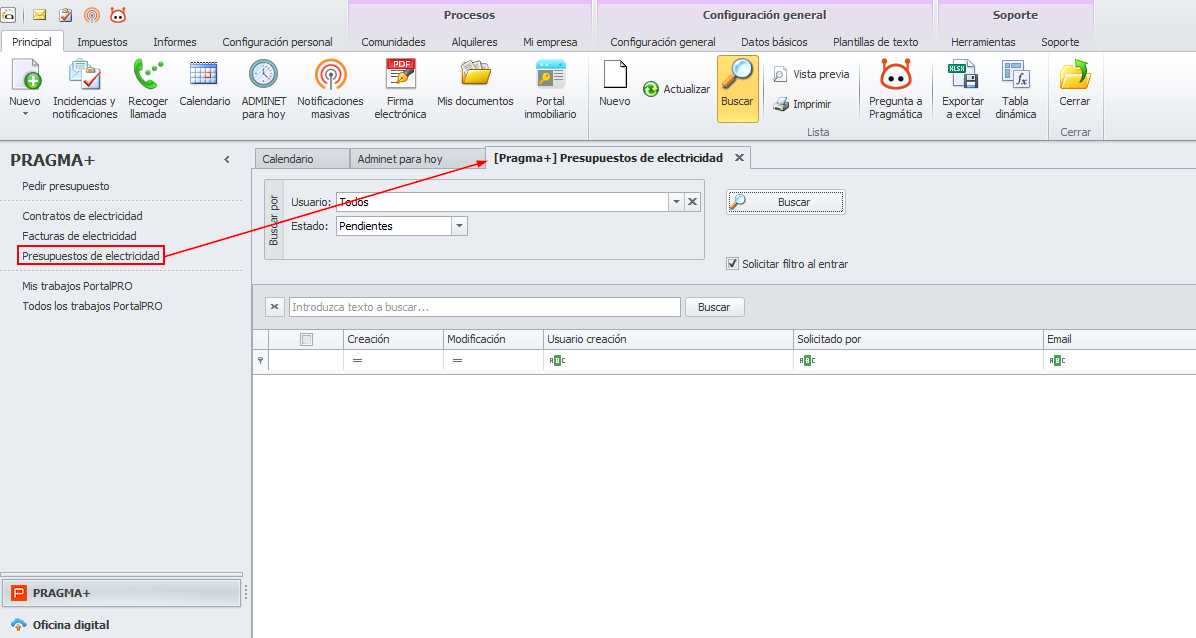This screenshot has height=638, width=1196.
Task: Click the Buscar button beside the text search box
Action: (714, 307)
